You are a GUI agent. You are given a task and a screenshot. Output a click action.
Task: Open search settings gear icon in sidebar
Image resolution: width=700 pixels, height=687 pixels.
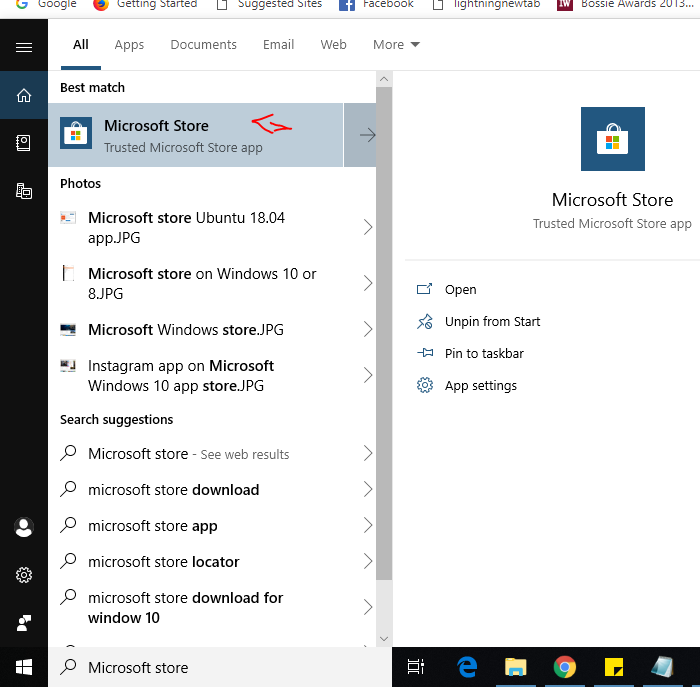pyautogui.click(x=24, y=575)
